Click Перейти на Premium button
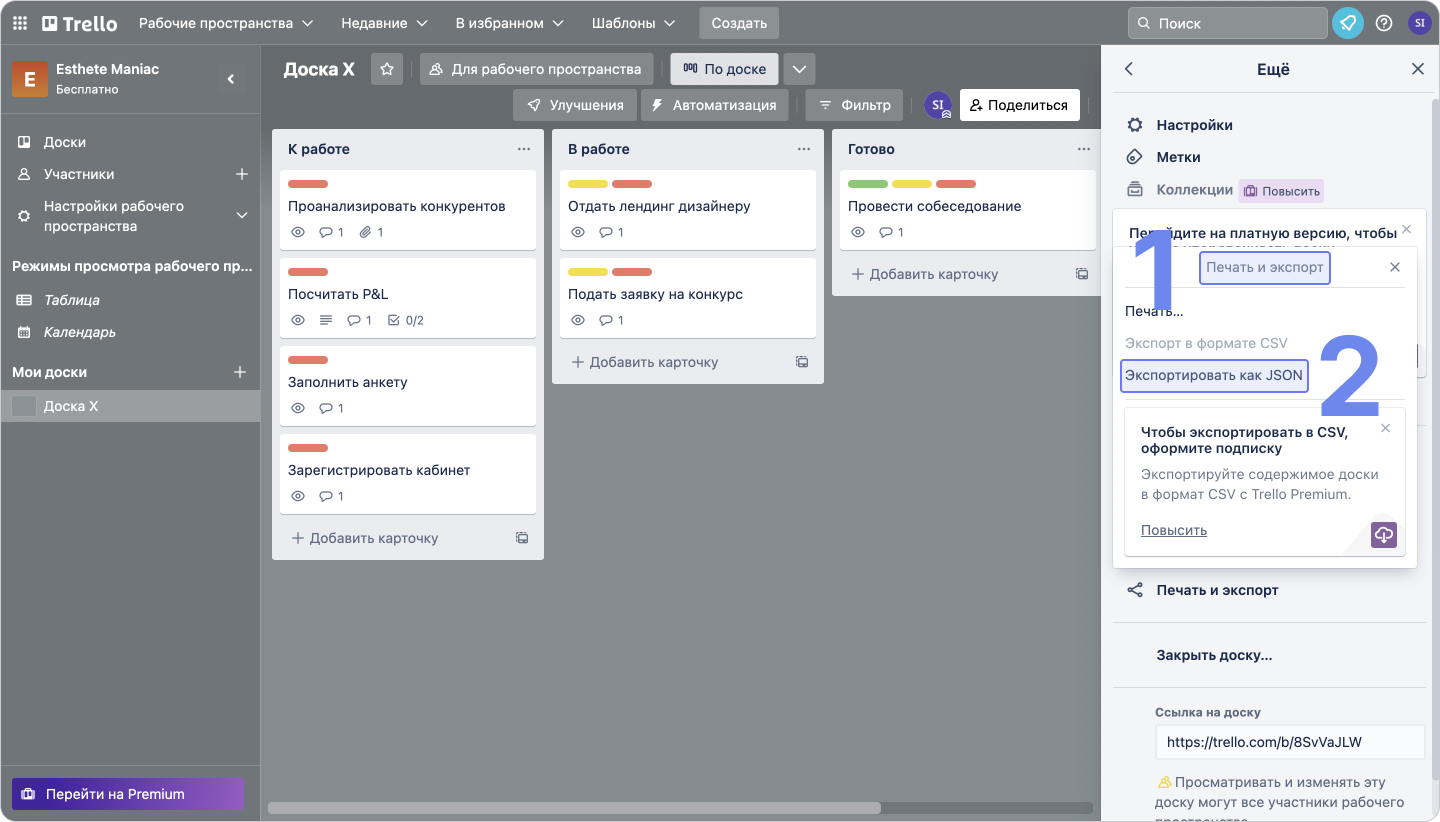 click(x=128, y=794)
